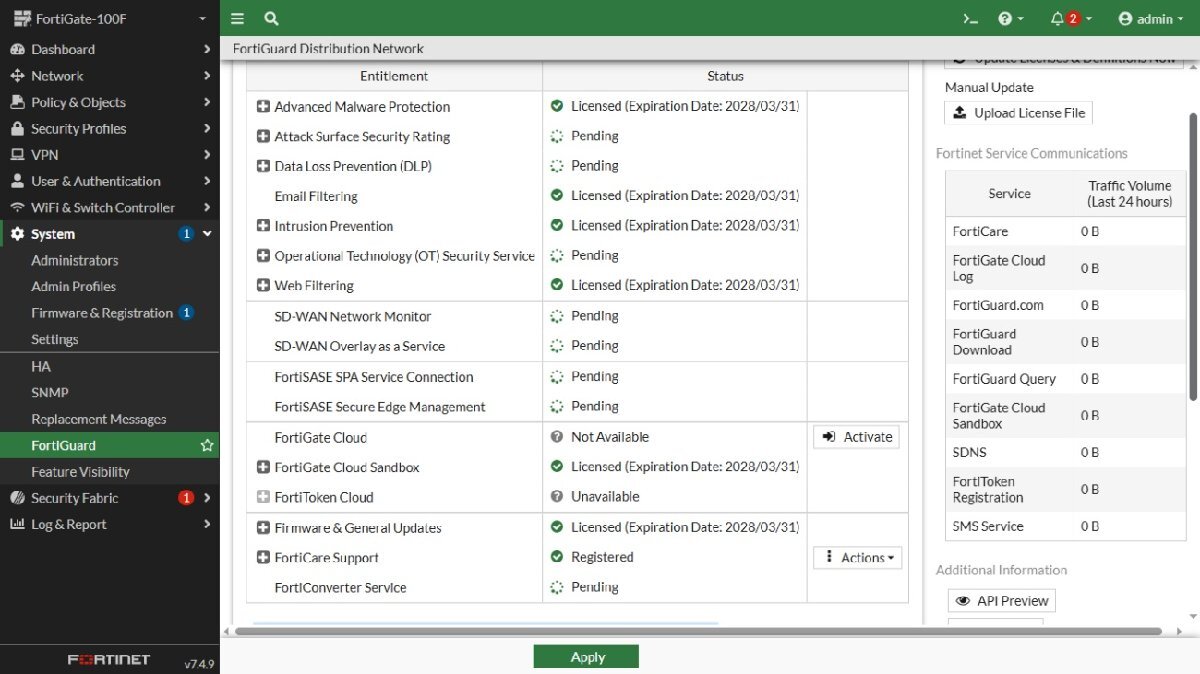1200x674 pixels.
Task: Click the firmware version v7.4.9 label
Action: tap(199, 662)
